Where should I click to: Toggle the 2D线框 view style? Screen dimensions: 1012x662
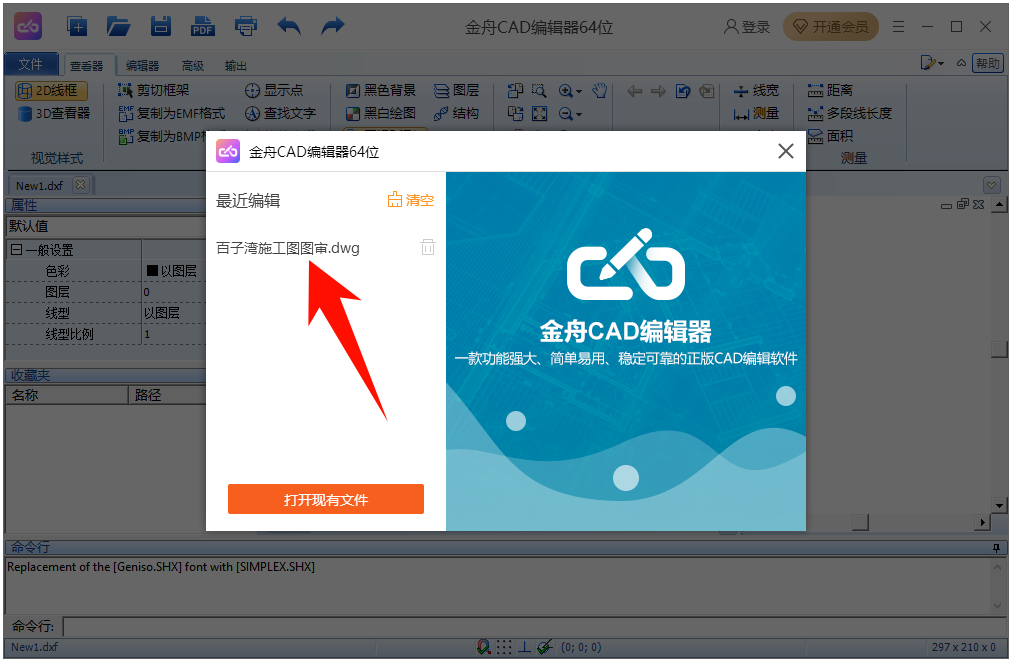pyautogui.click(x=52, y=91)
